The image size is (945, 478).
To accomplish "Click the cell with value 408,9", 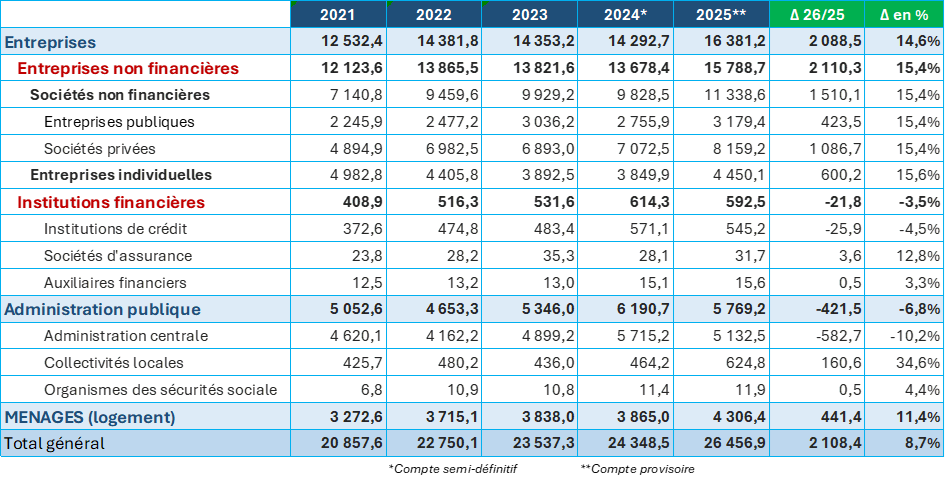I will 338,202.
